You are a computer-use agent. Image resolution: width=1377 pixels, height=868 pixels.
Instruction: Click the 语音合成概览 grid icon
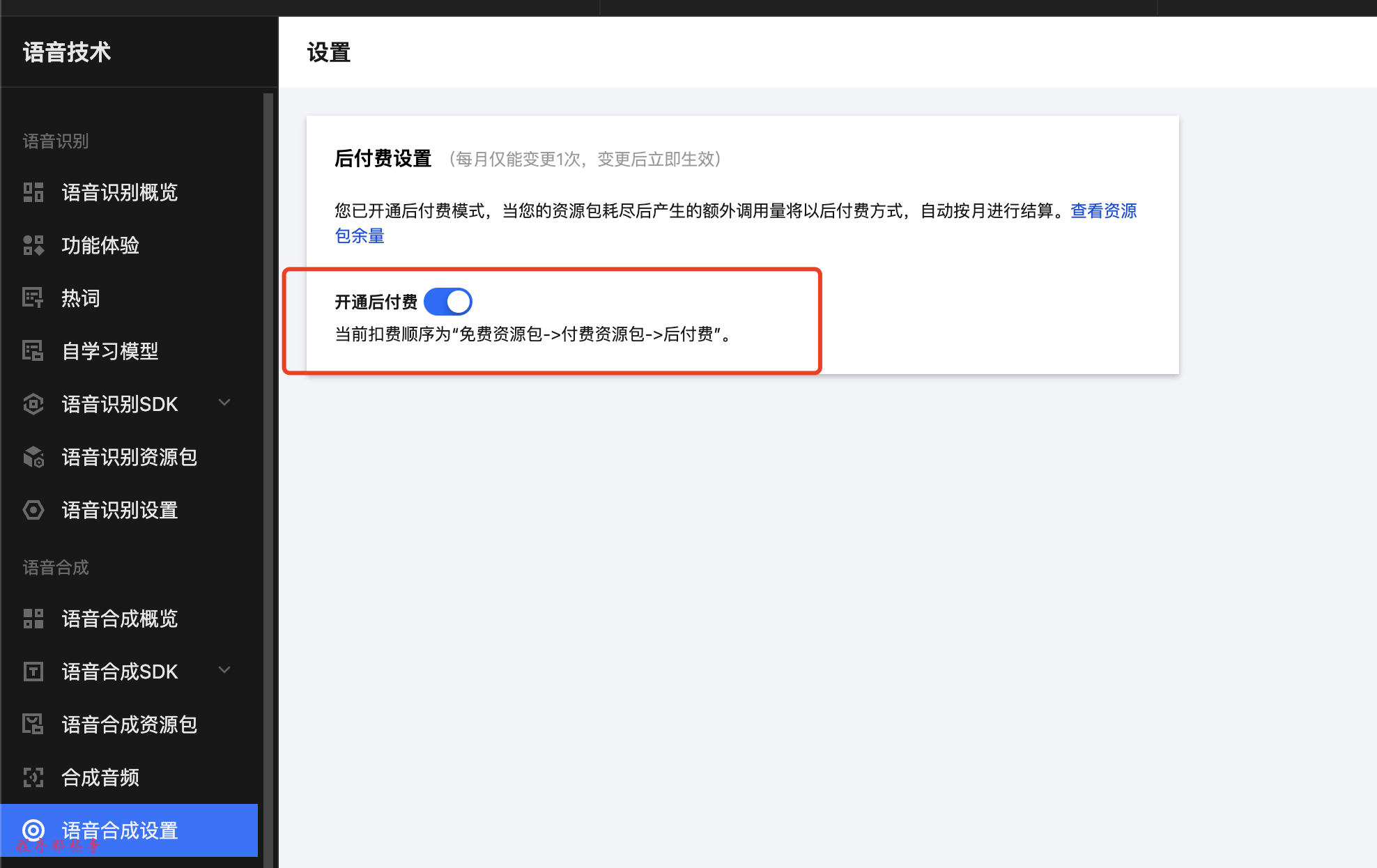(33, 619)
